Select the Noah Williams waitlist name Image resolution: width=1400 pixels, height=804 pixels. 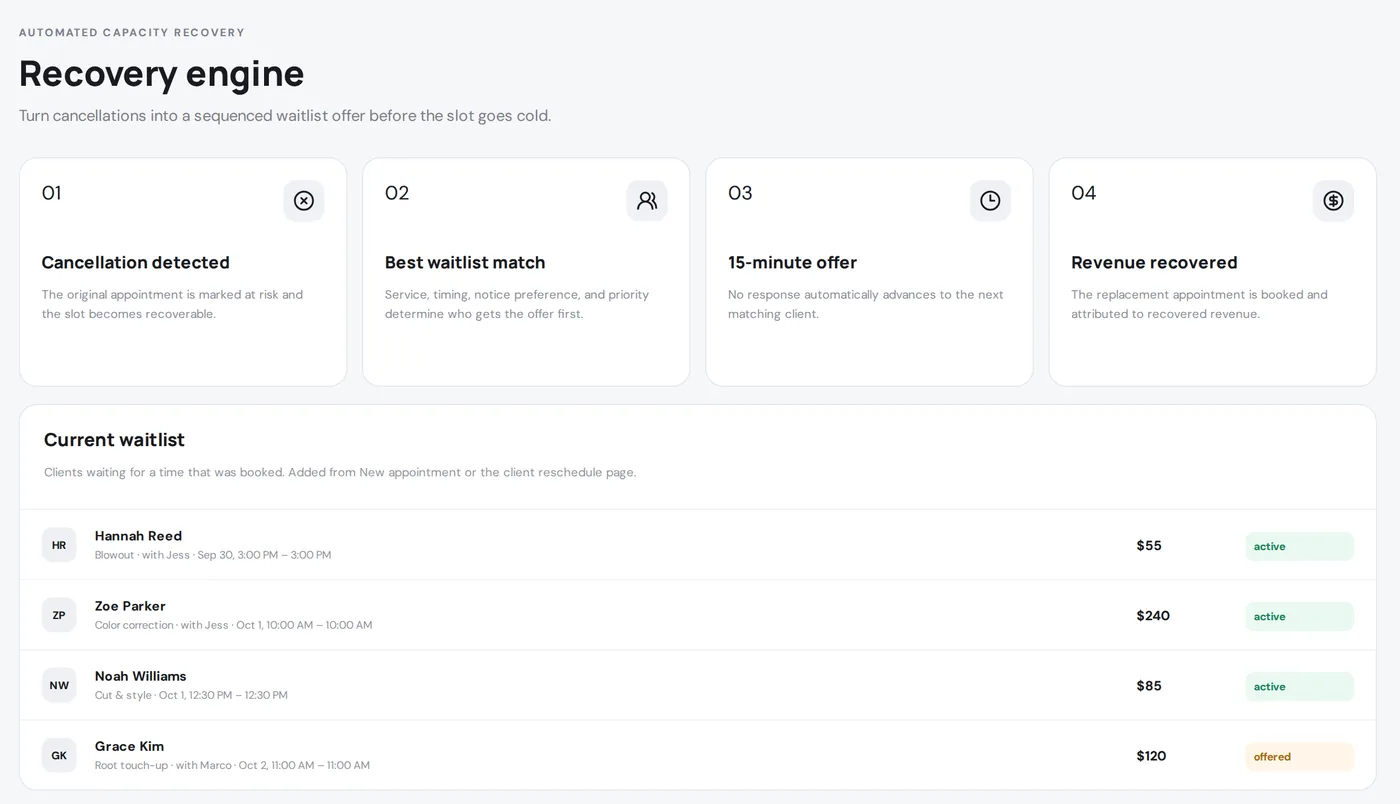click(140, 676)
